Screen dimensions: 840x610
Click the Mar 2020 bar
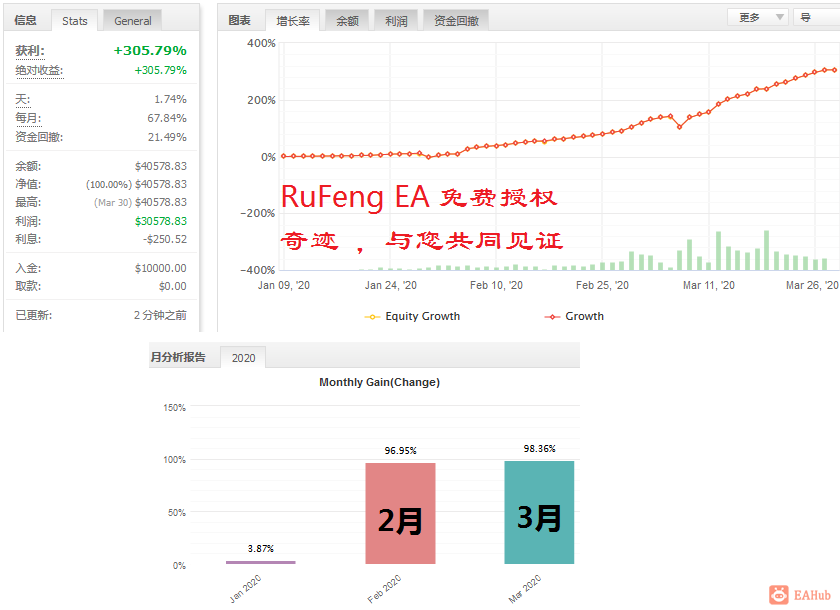click(x=539, y=512)
